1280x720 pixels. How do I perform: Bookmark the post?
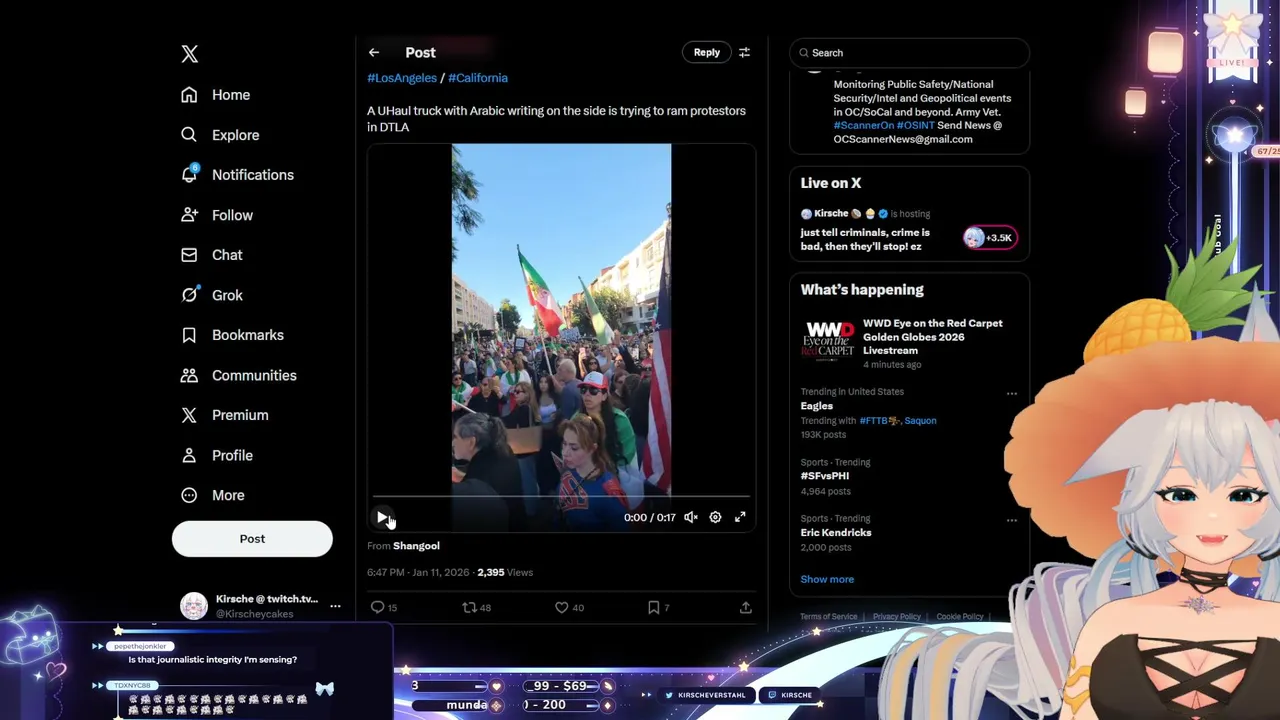(x=653, y=607)
